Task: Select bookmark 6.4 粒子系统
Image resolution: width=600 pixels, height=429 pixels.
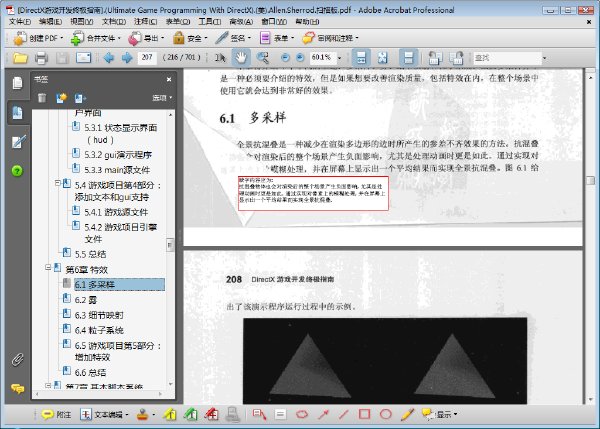Action: (x=99, y=330)
